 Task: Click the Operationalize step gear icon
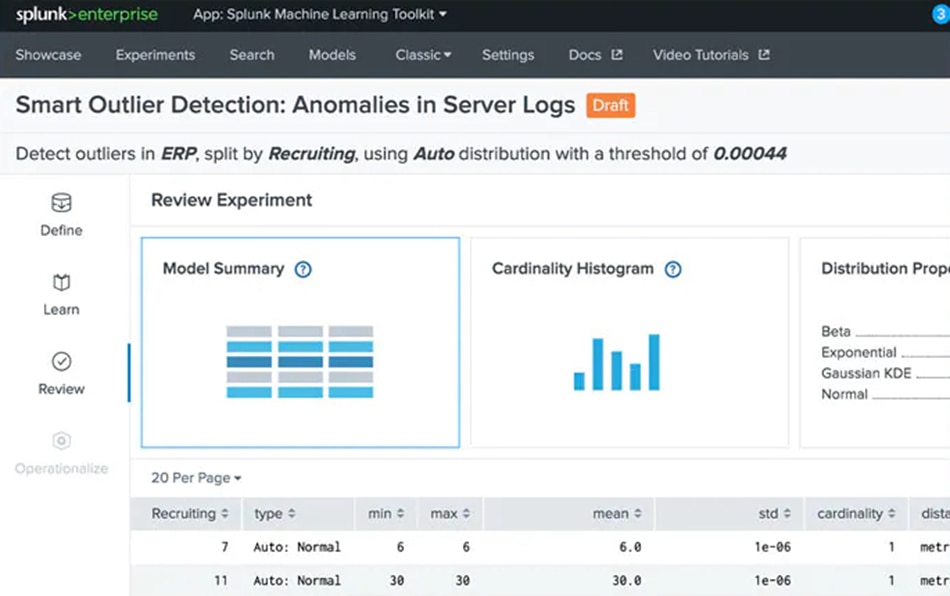point(61,441)
